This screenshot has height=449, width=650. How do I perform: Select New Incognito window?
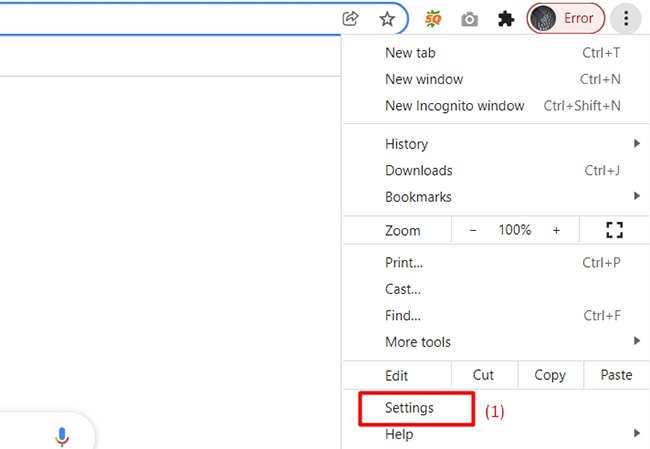(x=454, y=106)
